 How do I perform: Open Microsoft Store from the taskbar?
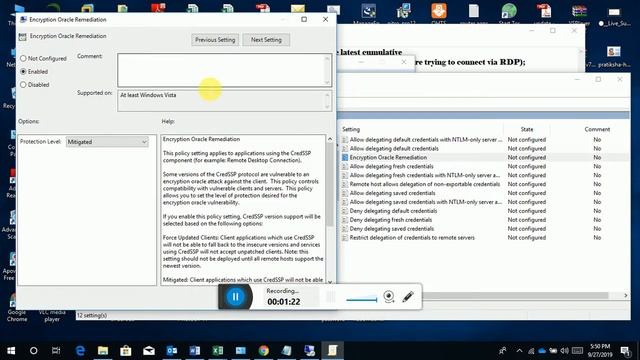[x=126, y=351]
